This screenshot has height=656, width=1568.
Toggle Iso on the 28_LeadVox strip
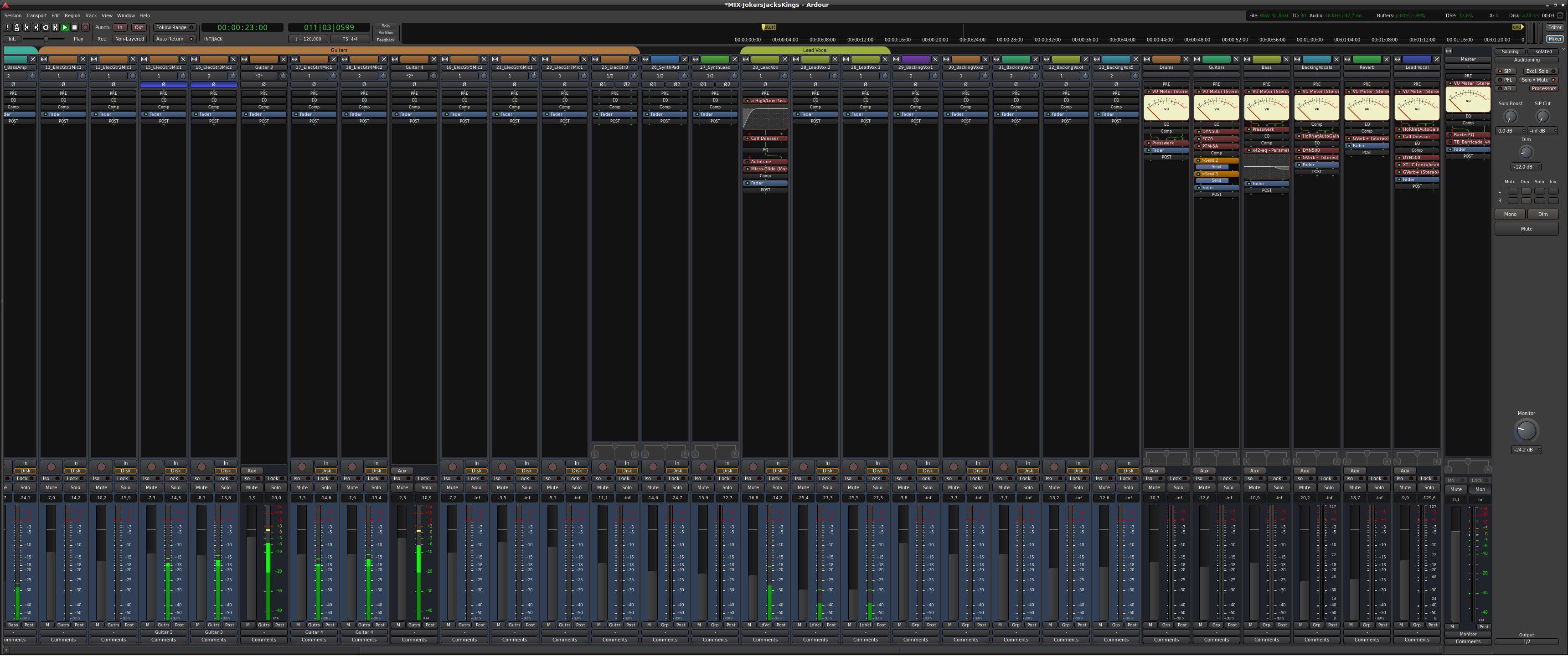point(753,478)
